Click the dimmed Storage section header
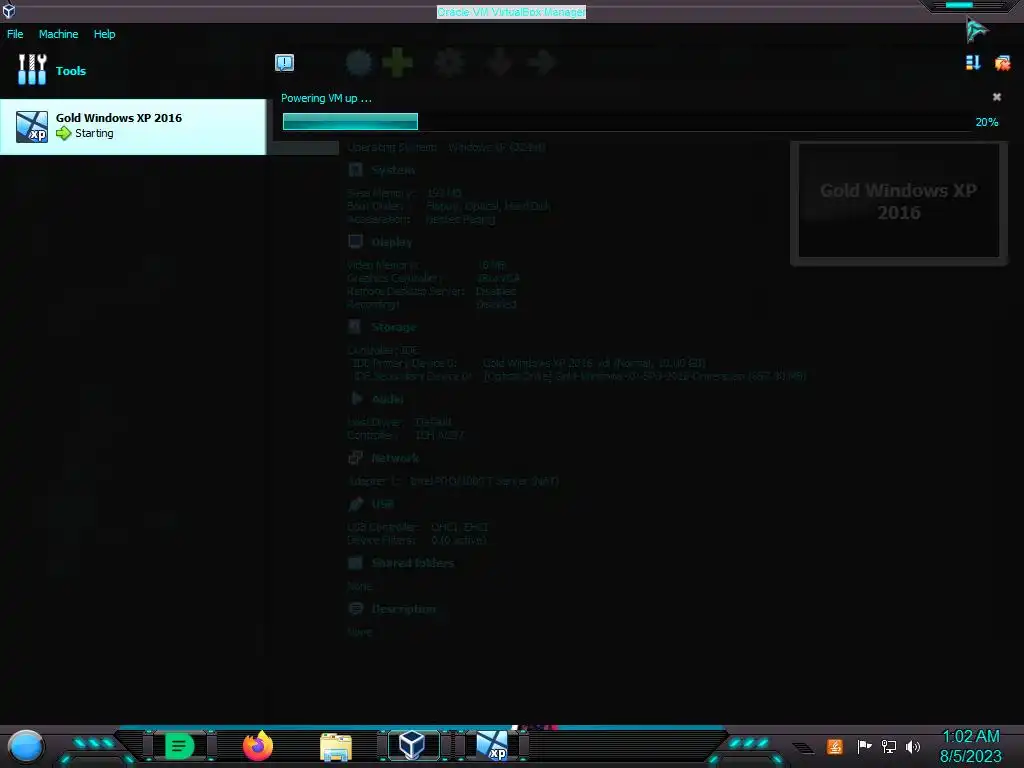 click(393, 327)
